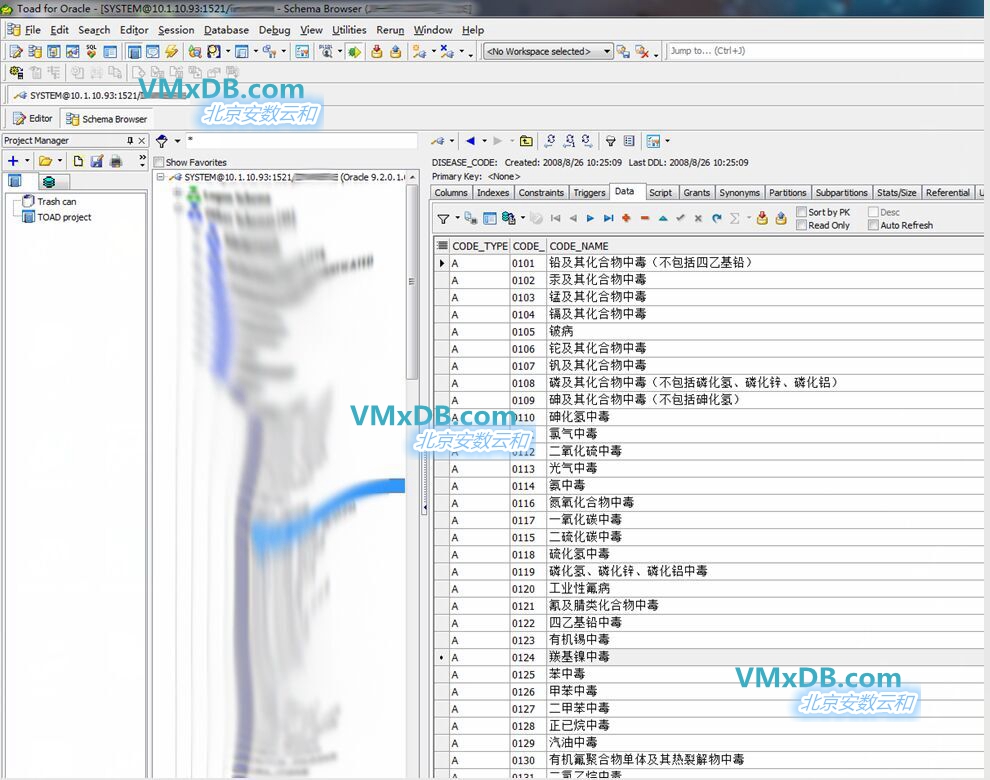Screen dimensions: 990x780
Task: Open the workspace selection dropdown
Action: (x=607, y=51)
